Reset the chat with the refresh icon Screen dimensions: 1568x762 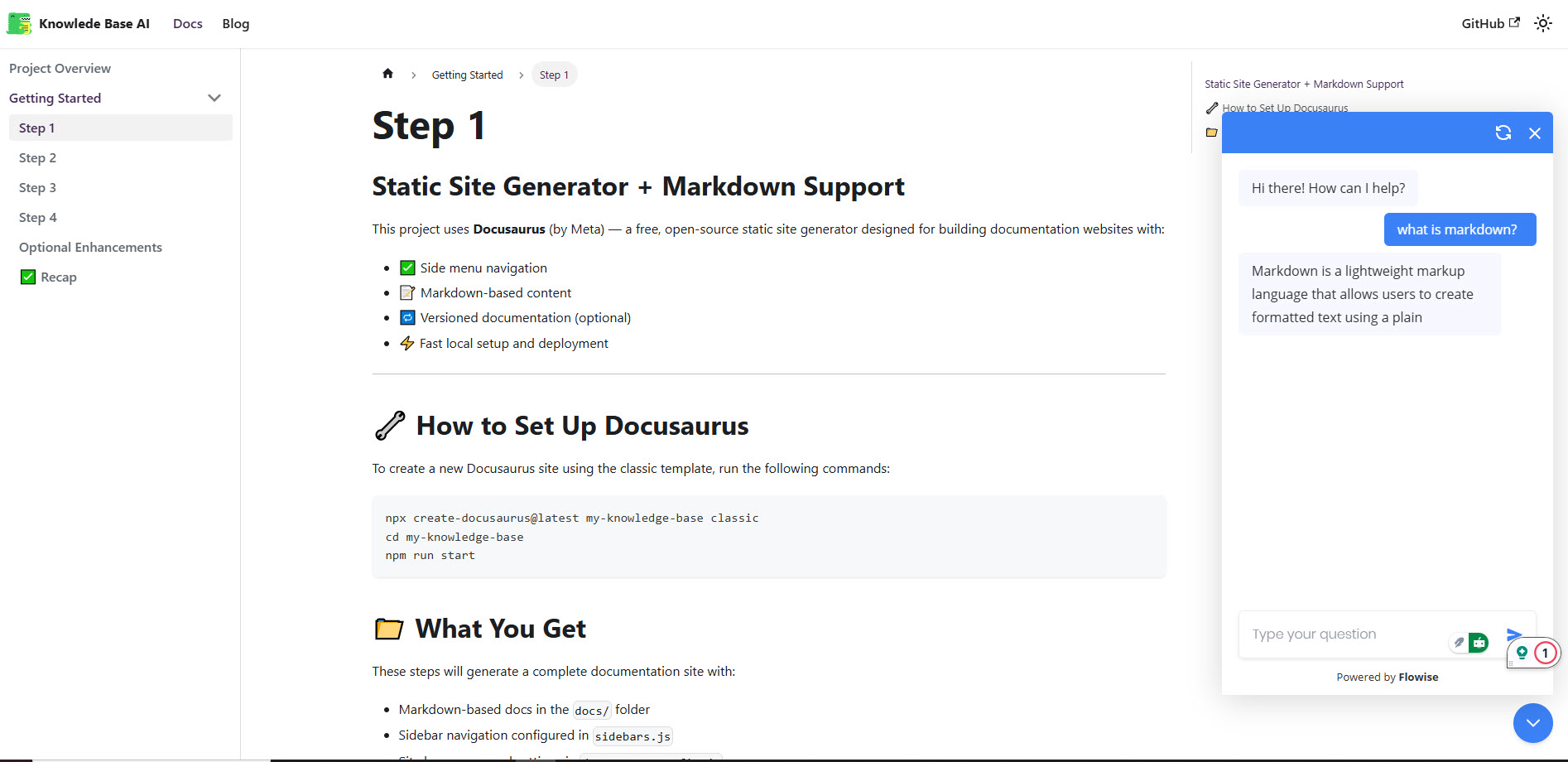1503,133
